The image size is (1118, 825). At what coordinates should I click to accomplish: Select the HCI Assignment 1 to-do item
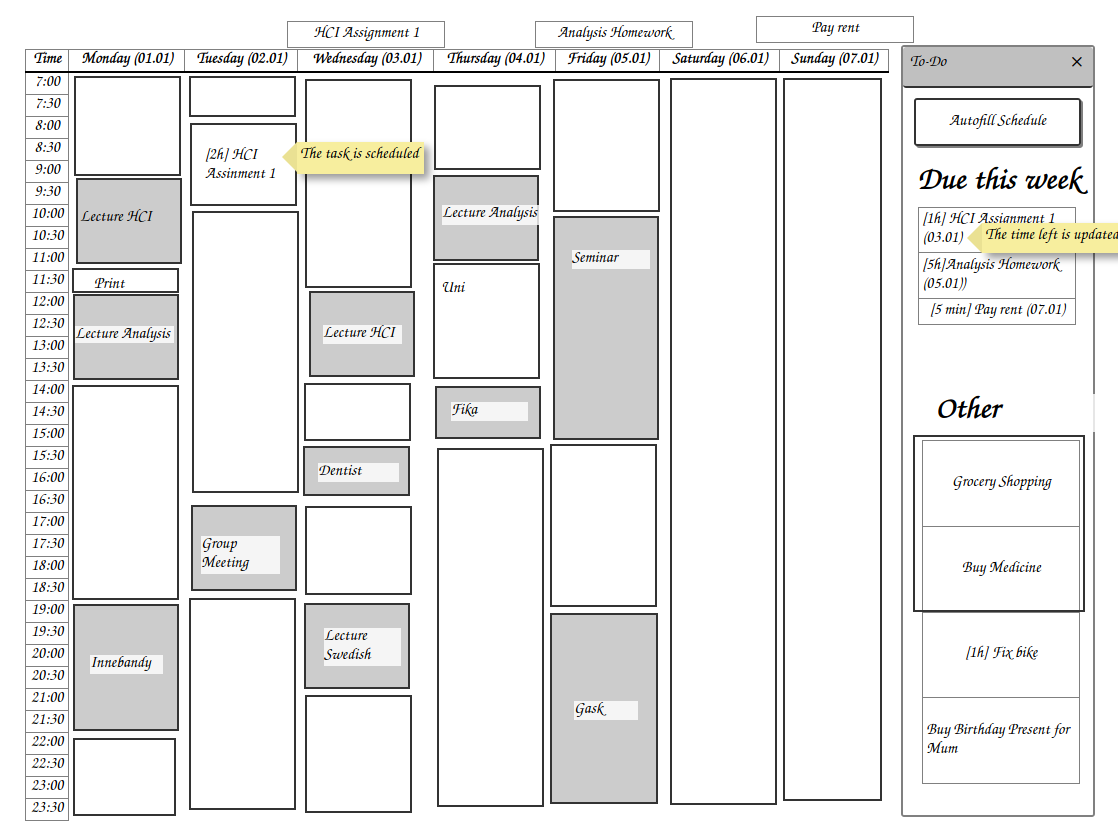tap(996, 228)
